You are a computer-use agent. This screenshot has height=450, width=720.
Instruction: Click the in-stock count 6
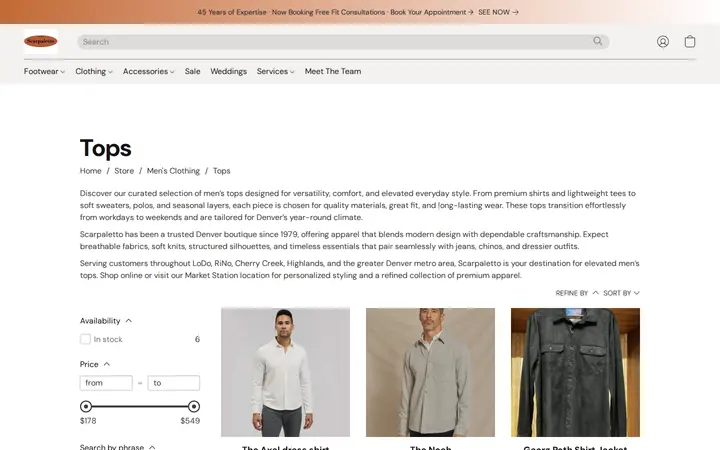[197, 339]
